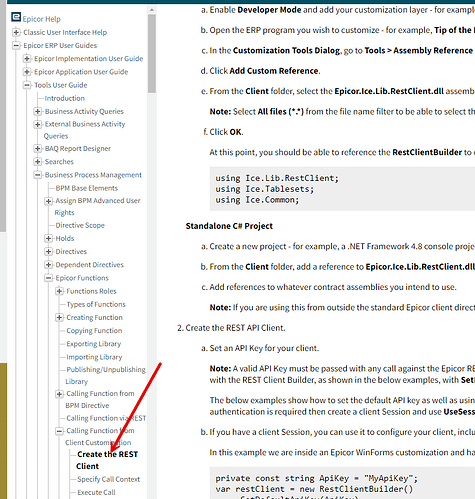This screenshot has width=475, height=499.
Task: Open the Introduction topic
Action: tap(65, 98)
